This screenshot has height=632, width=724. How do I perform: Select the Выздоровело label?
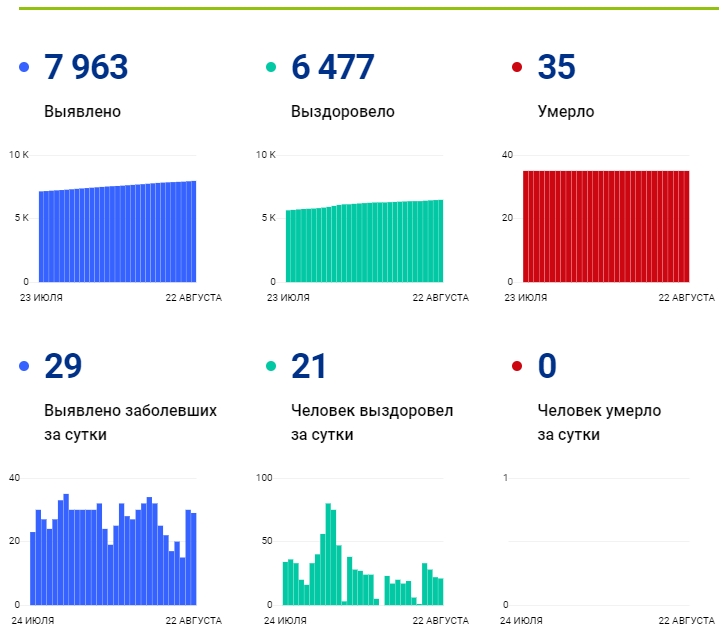tap(343, 112)
